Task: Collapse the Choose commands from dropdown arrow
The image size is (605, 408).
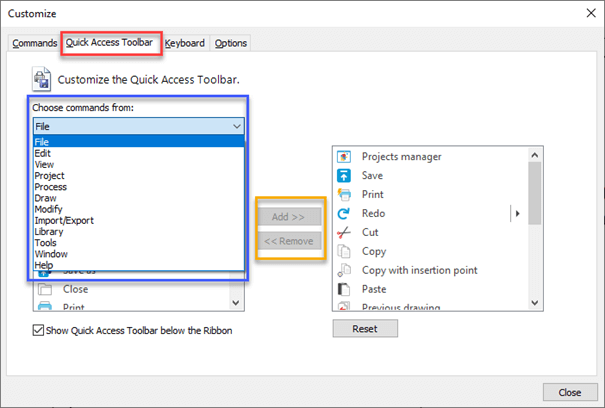Action: pyautogui.click(x=237, y=126)
